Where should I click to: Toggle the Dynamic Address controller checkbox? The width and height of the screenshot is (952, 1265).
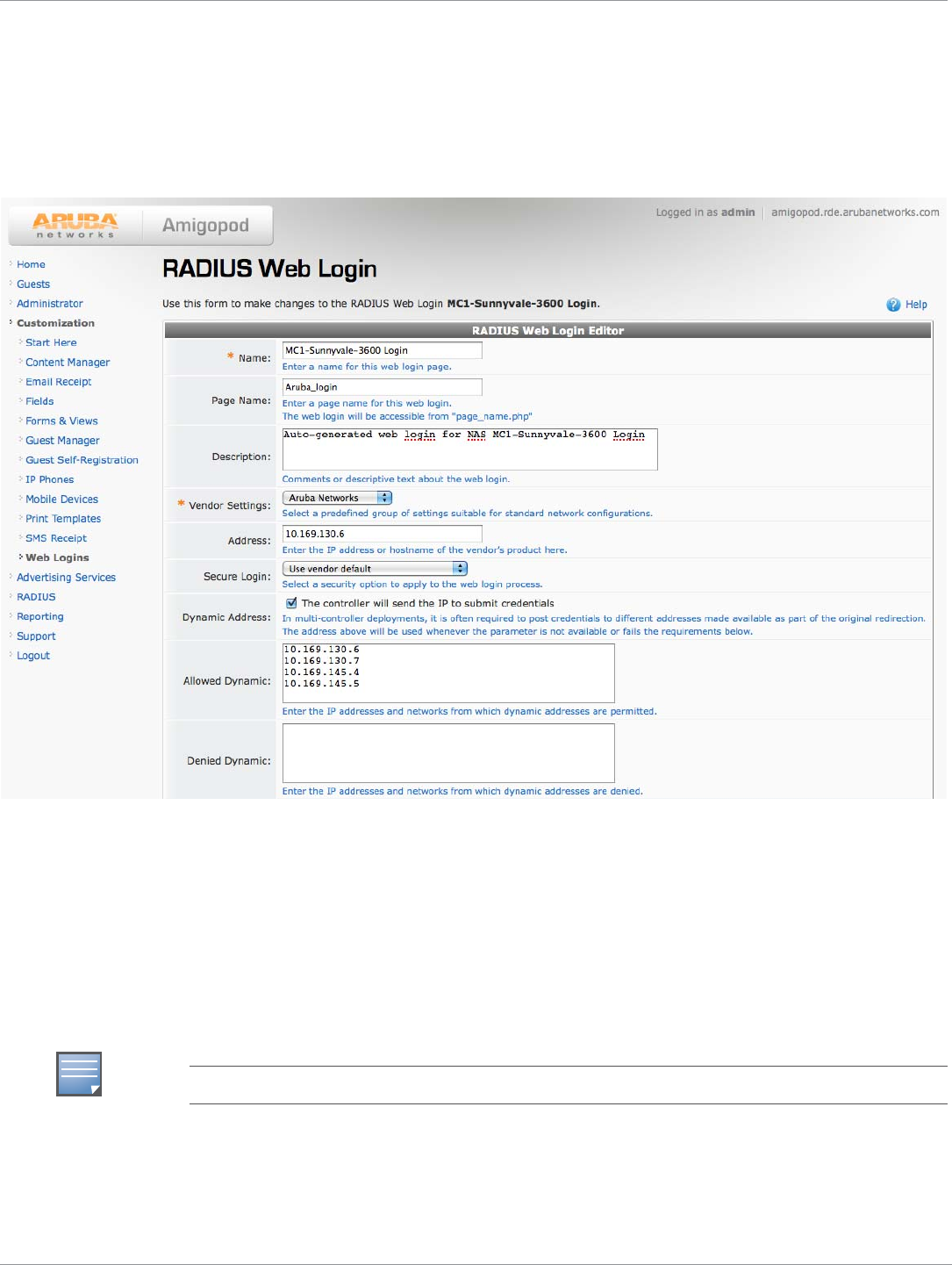(x=291, y=603)
